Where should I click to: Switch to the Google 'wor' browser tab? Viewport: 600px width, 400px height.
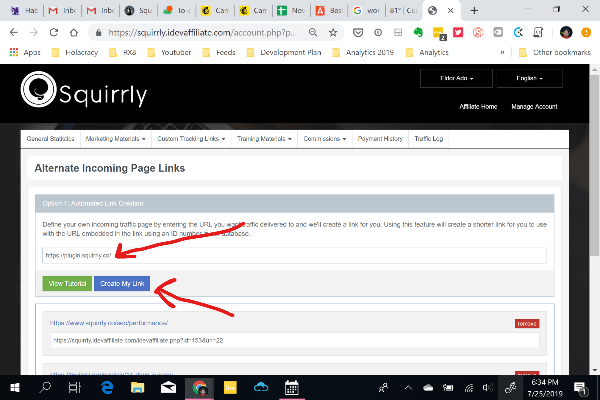(x=366, y=10)
